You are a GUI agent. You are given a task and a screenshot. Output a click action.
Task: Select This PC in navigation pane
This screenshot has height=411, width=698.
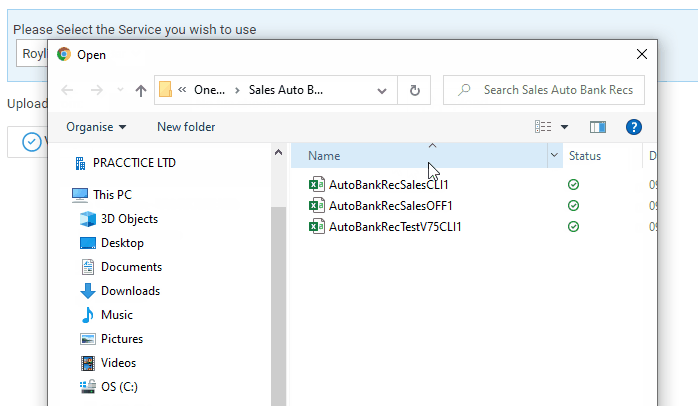coord(111,195)
